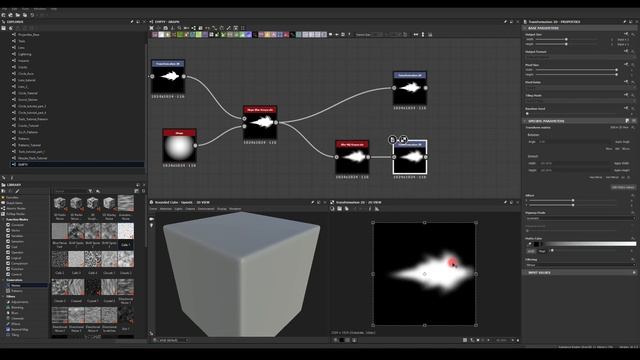640x360 pixels.
Task: Select Atomic Nodes in Library
Action: (15, 208)
